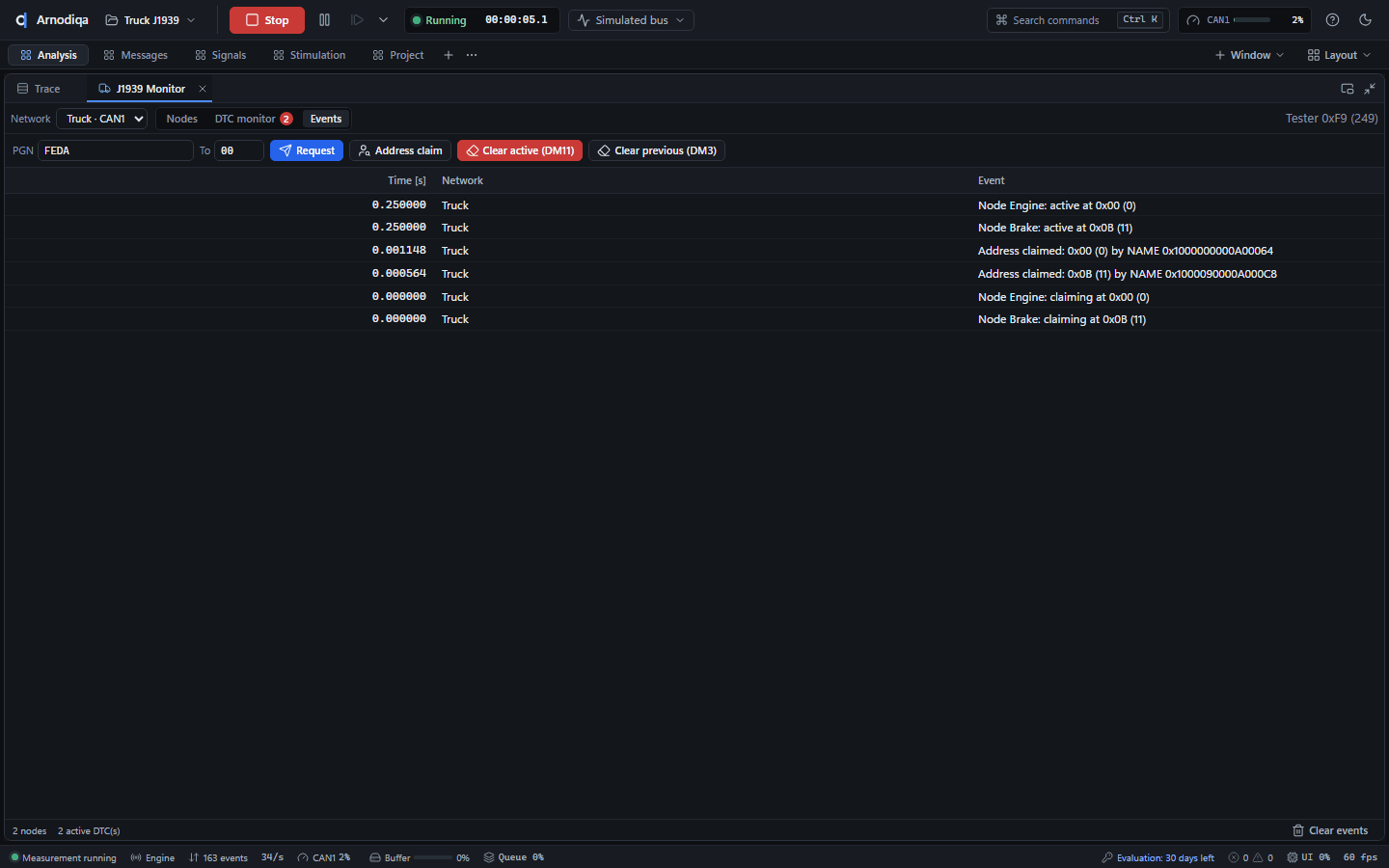This screenshot has width=1389, height=868.
Task: Switch to the Project tab
Action: (x=397, y=55)
